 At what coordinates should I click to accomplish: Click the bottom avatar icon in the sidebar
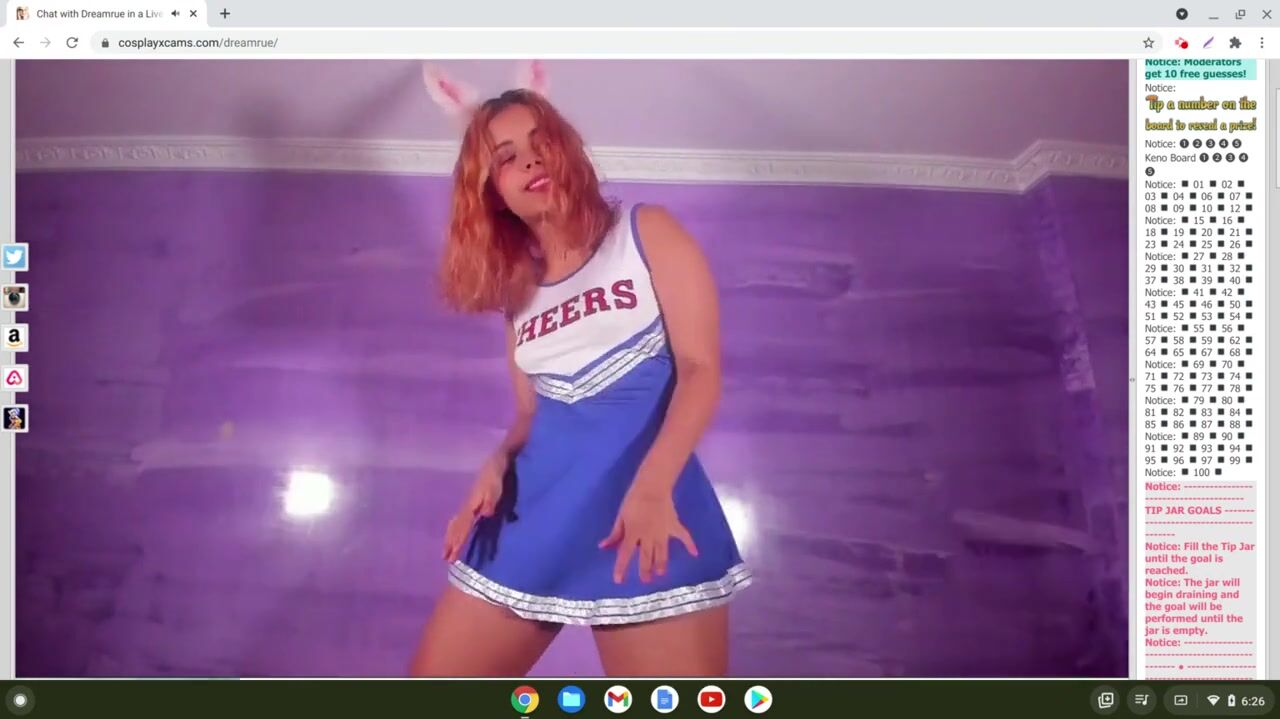(14, 418)
